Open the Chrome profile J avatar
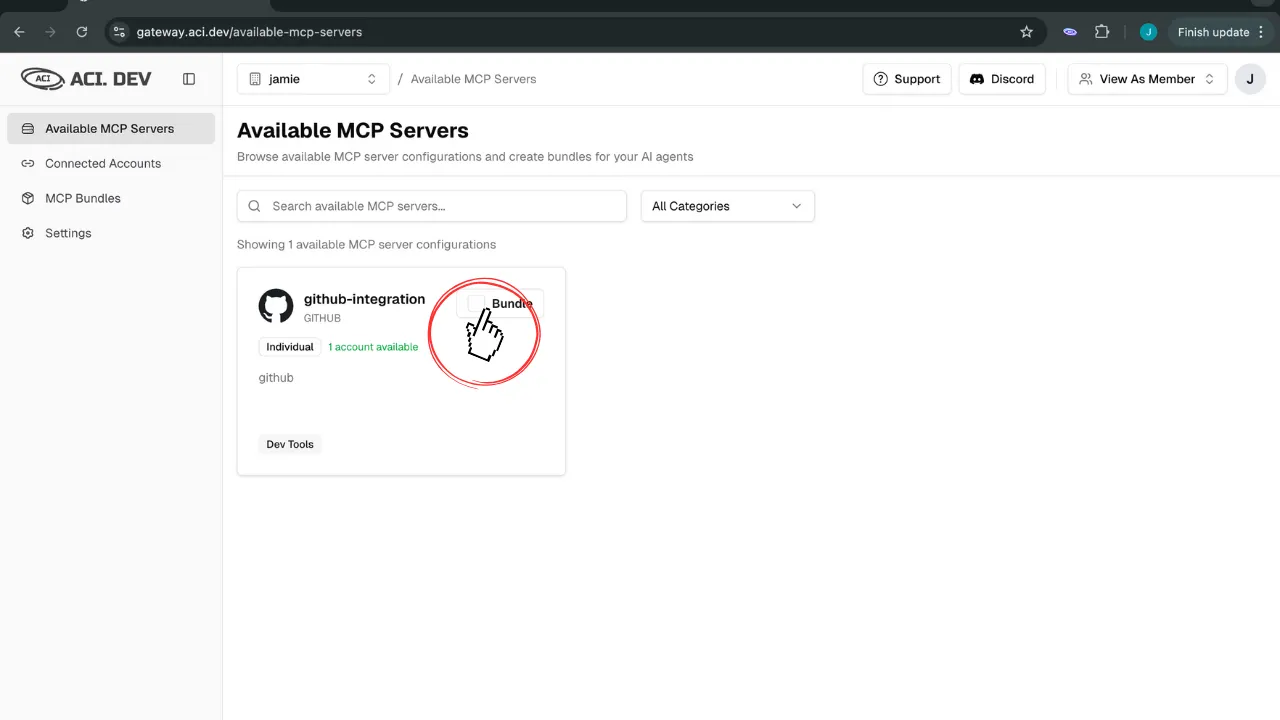Viewport: 1280px width, 720px height. pos(1148,32)
